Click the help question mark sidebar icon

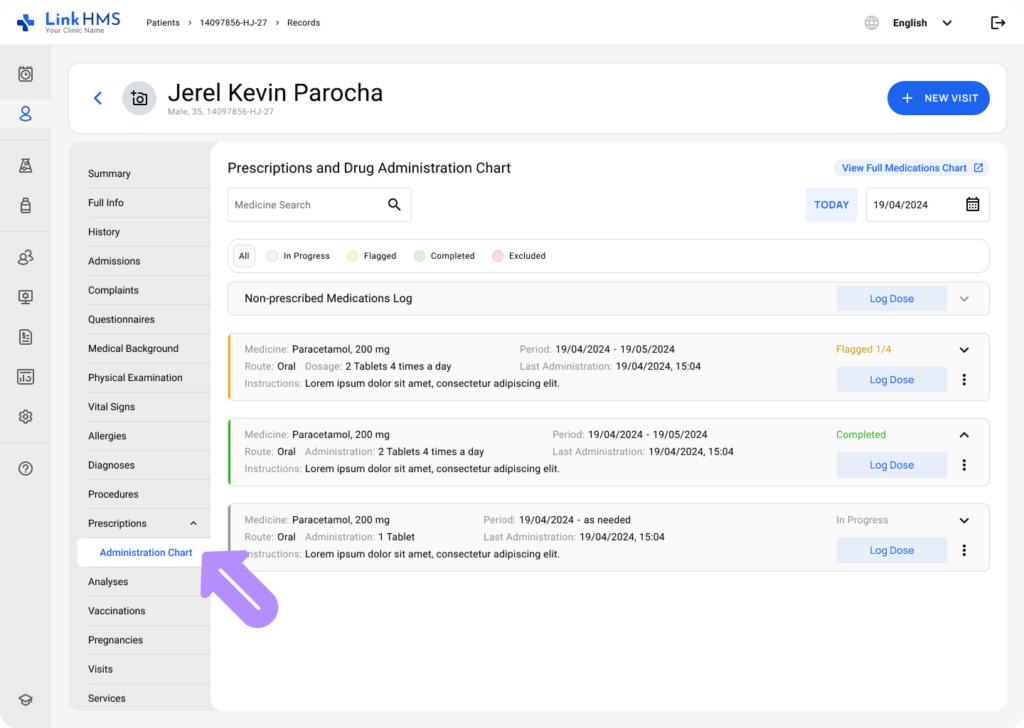coord(26,468)
